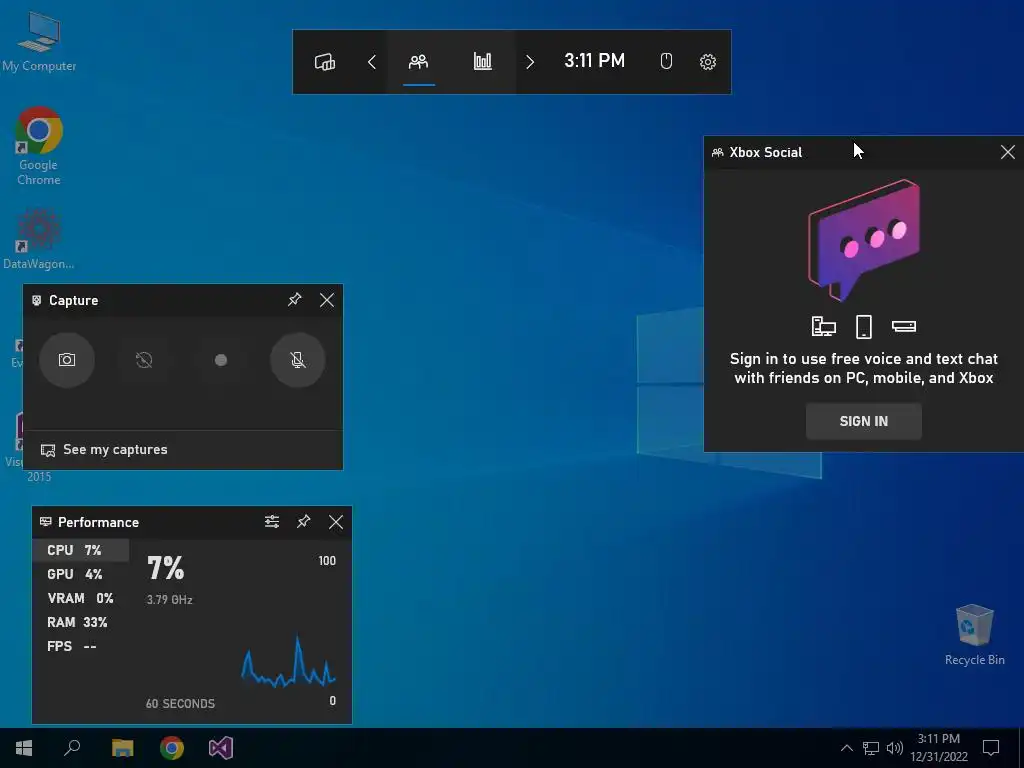
Task: Click the 60 SECONDS graph label
Action: [180, 703]
